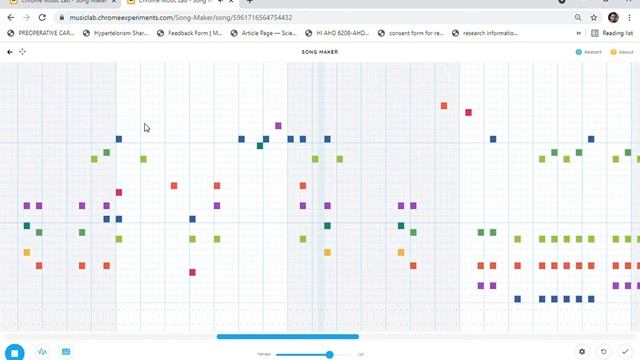Screen dimensions: 640x360
Task: Bookmark this page with the star
Action: [594, 18]
